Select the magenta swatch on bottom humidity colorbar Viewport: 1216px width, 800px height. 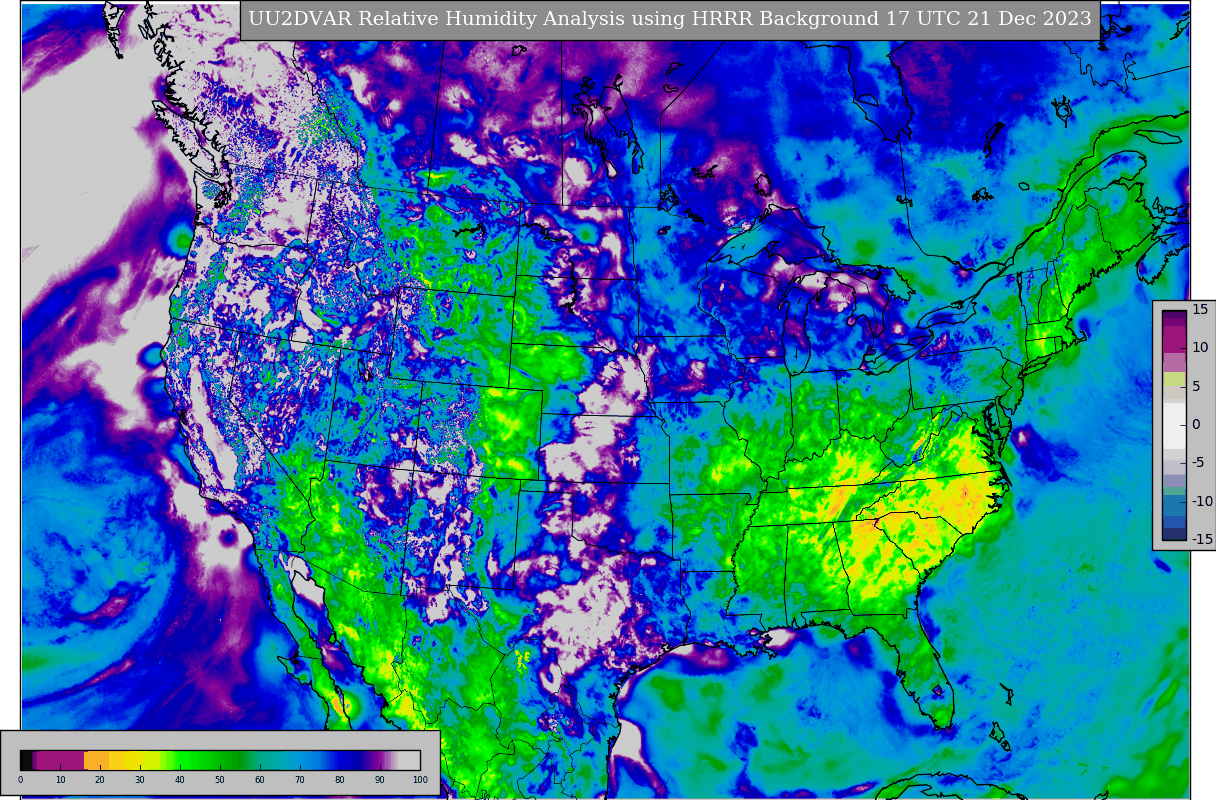tap(60, 760)
